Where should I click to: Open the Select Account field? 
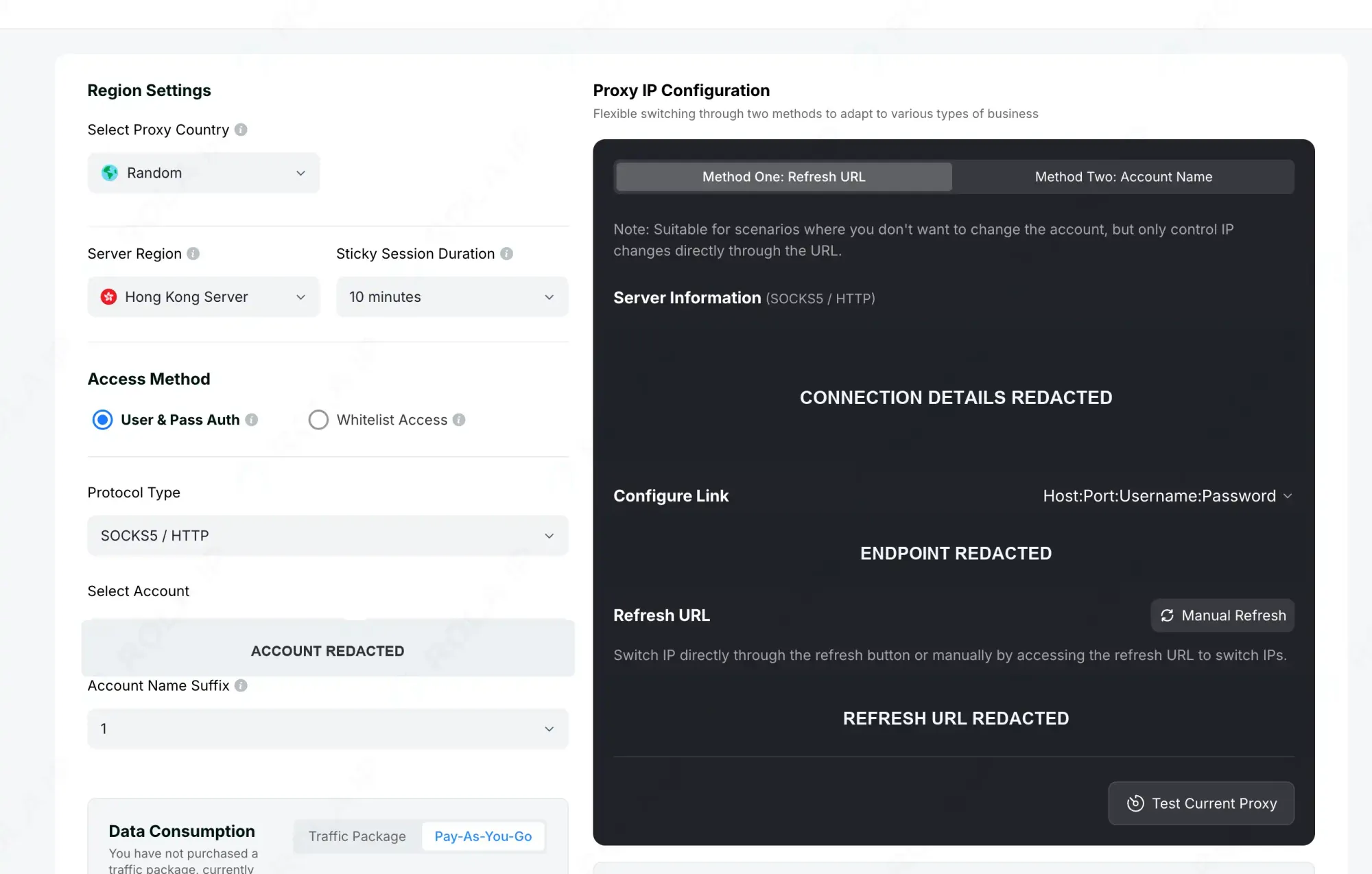[328, 648]
